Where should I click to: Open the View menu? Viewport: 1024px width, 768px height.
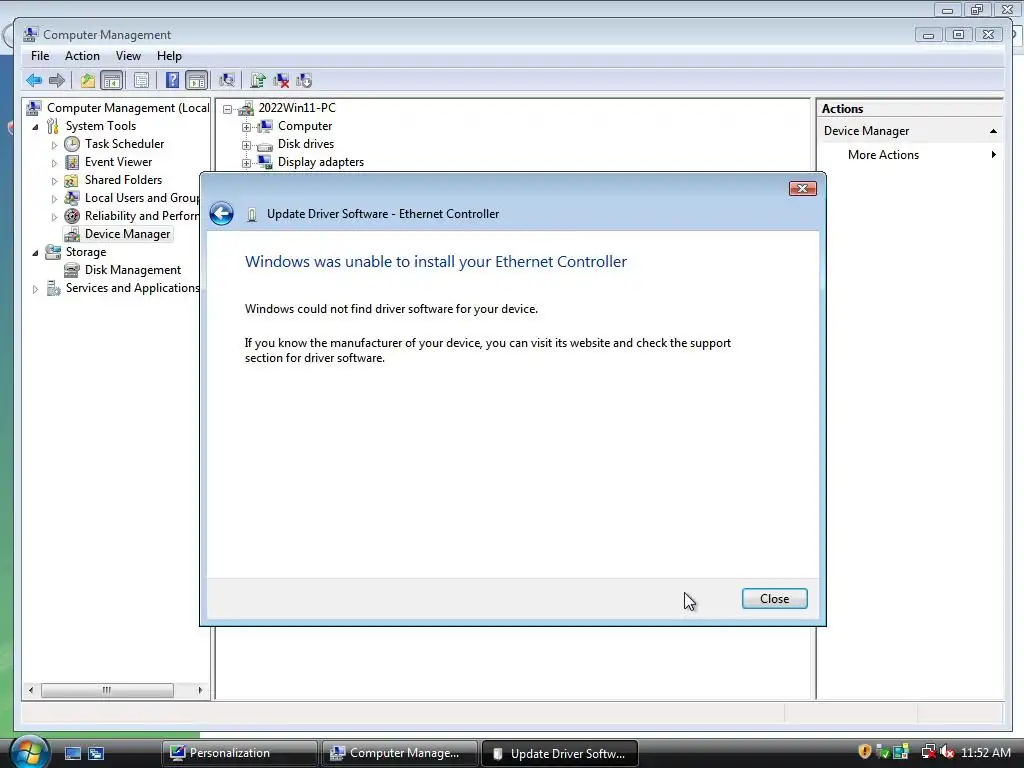pyautogui.click(x=128, y=56)
